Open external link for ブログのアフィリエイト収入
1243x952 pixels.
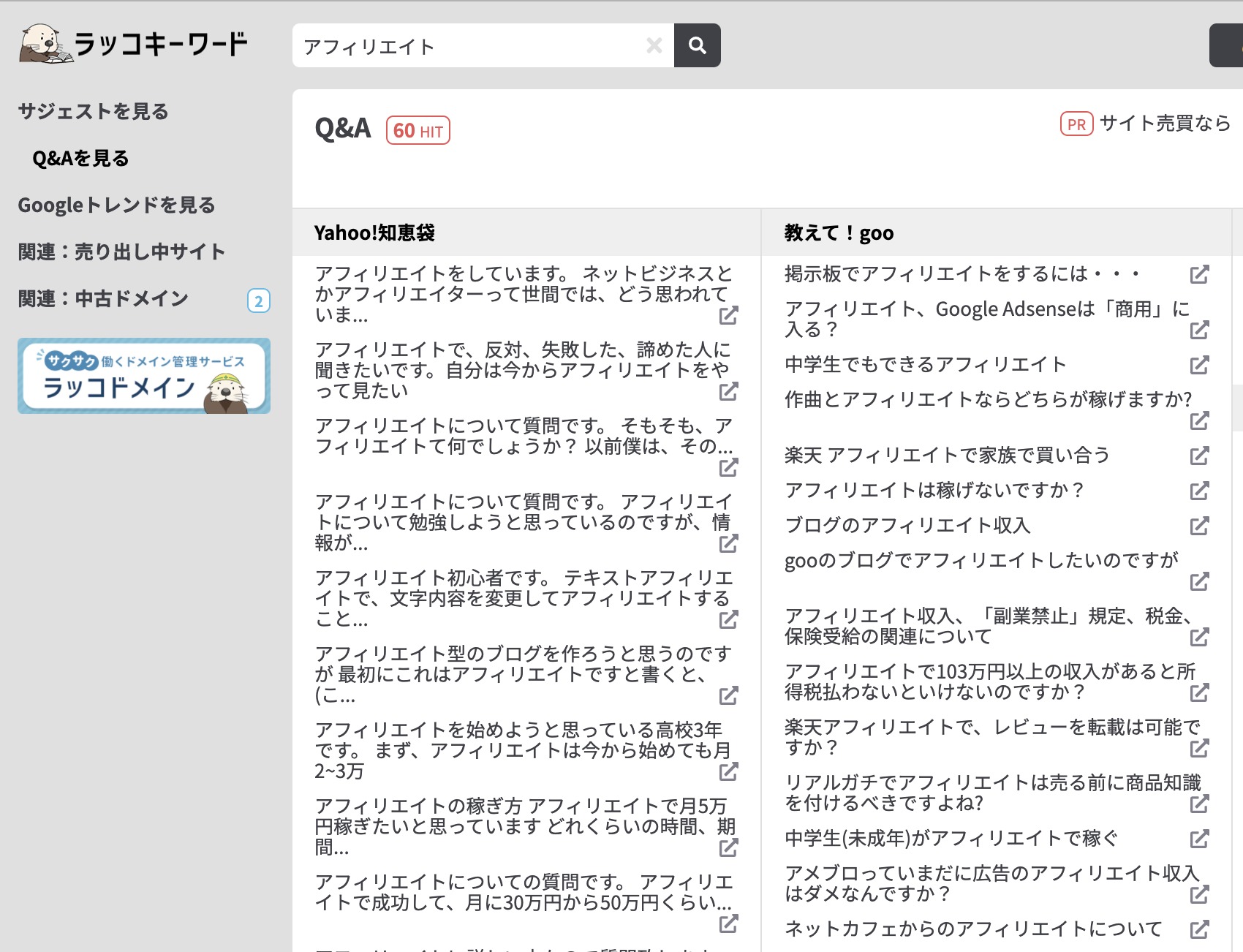[1199, 526]
